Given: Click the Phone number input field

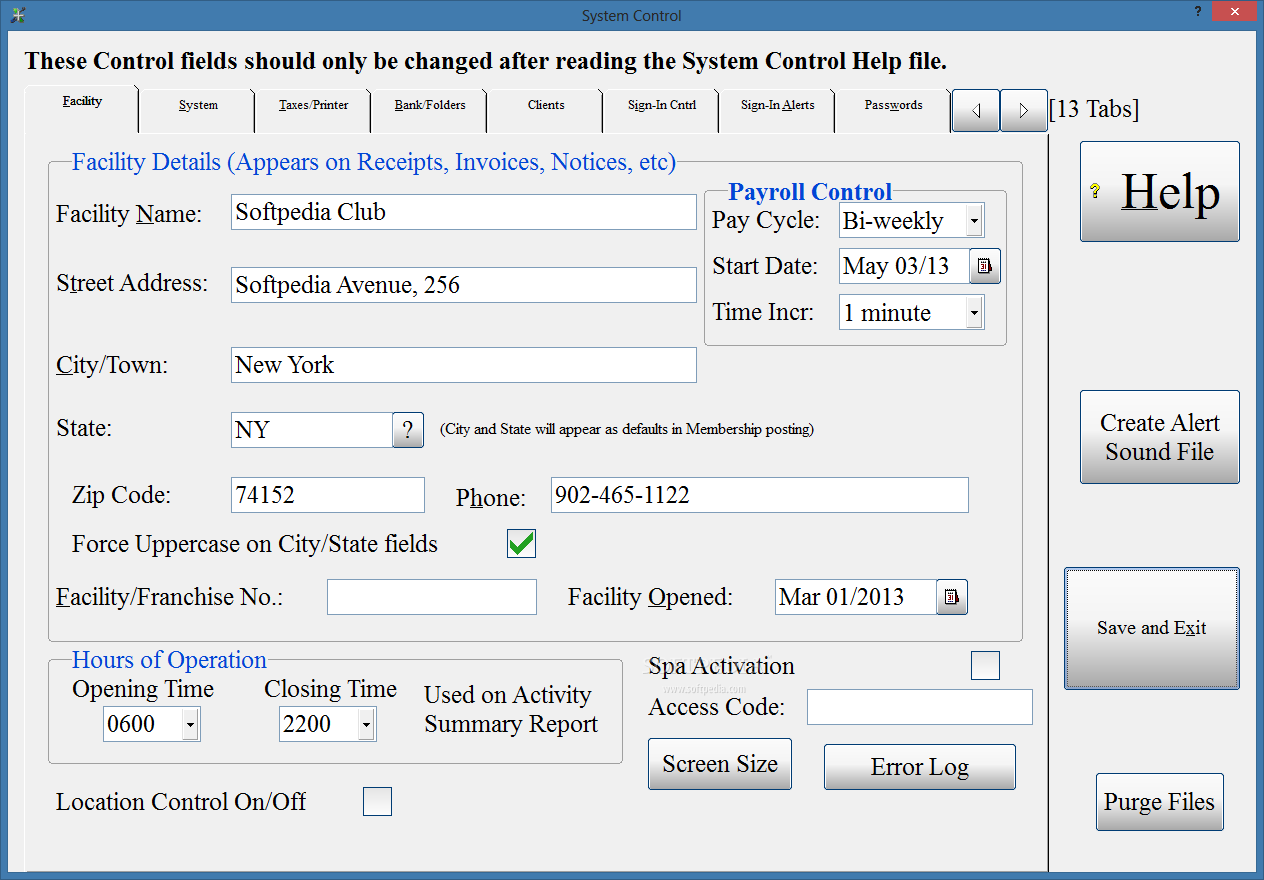Looking at the screenshot, I should click(x=760, y=495).
